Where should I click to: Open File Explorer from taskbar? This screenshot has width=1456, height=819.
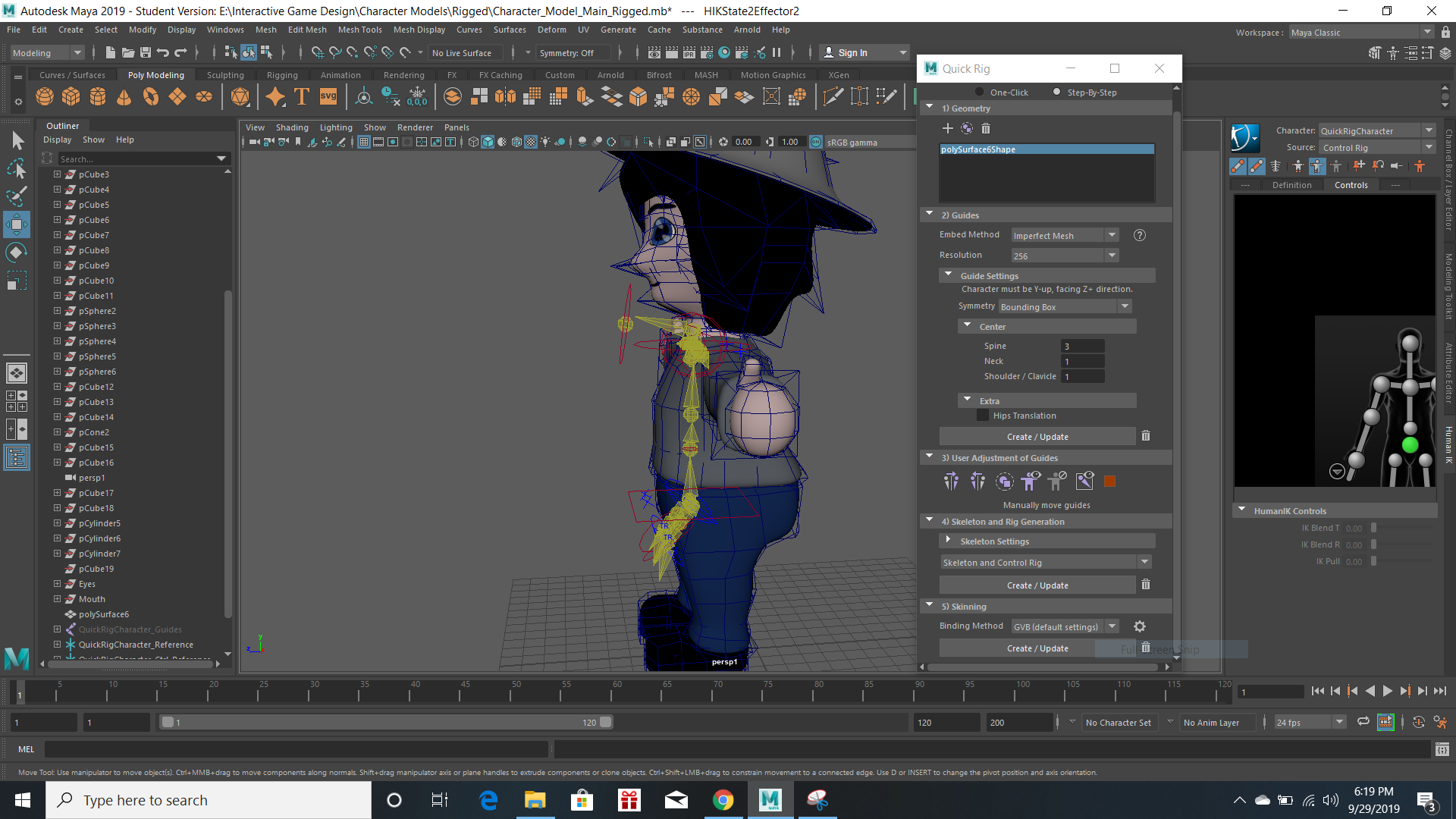pyautogui.click(x=535, y=800)
